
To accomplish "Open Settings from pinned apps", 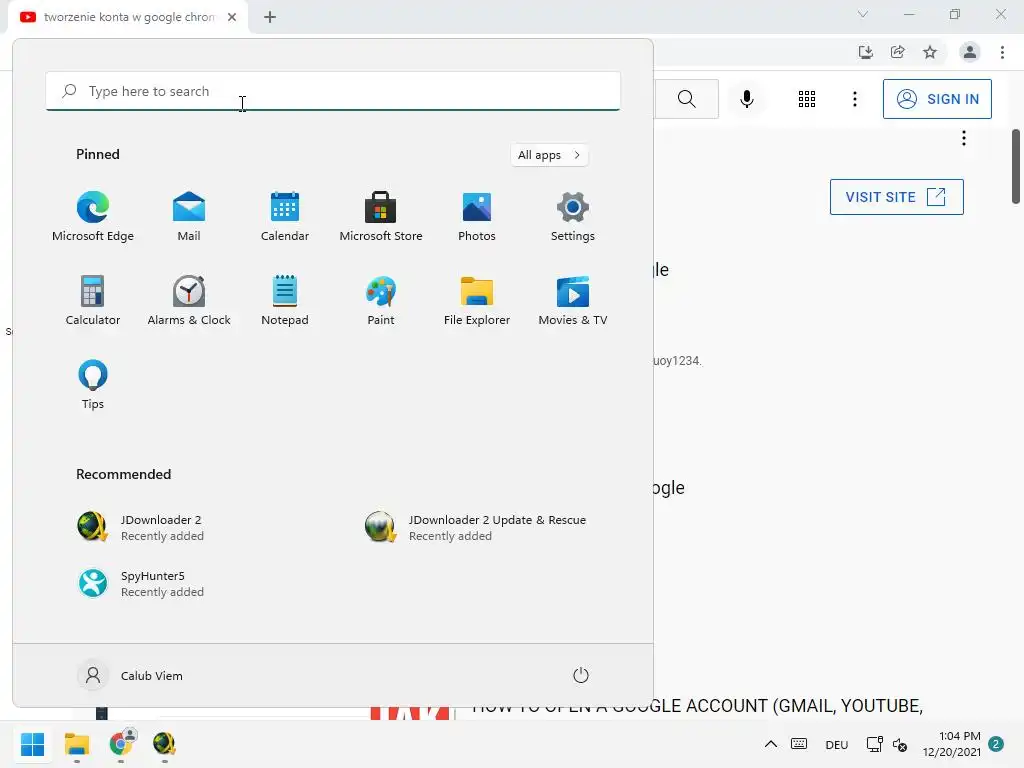I will point(573,217).
